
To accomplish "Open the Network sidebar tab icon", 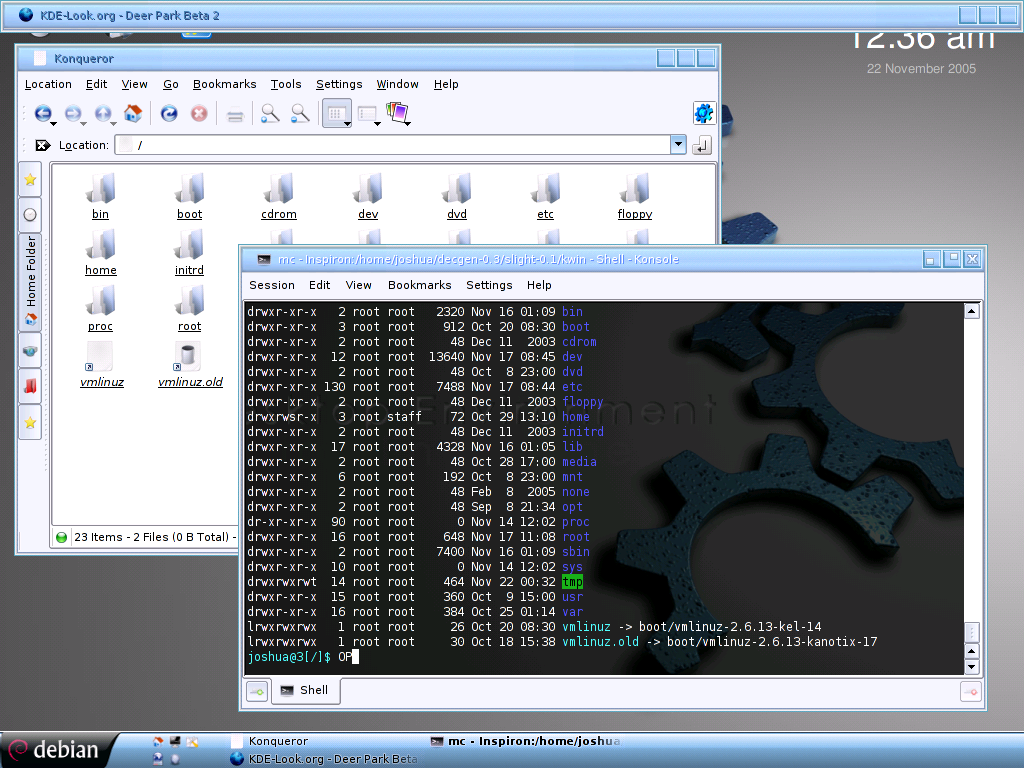I will pos(30,351).
